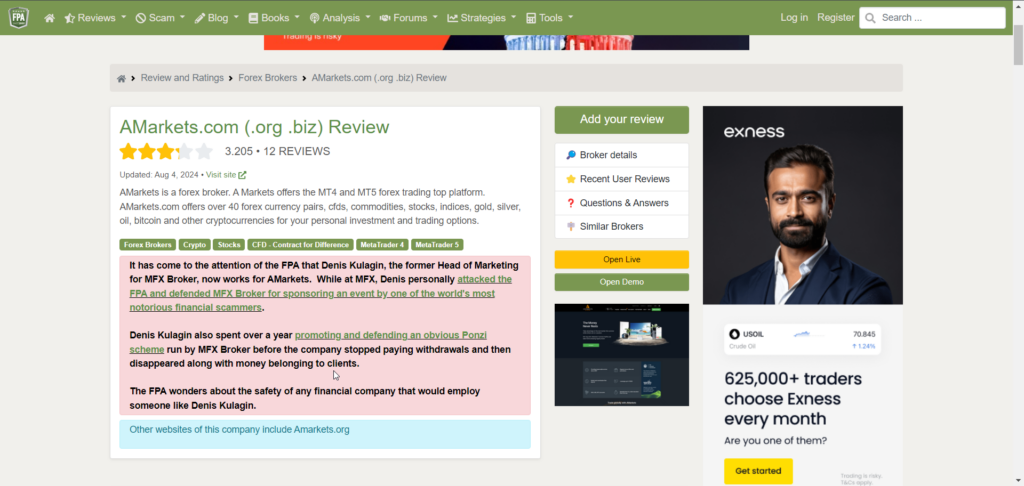Viewport: 1024px width, 486px height.
Task: Select the MetaTrader 4 tag
Action: point(383,245)
